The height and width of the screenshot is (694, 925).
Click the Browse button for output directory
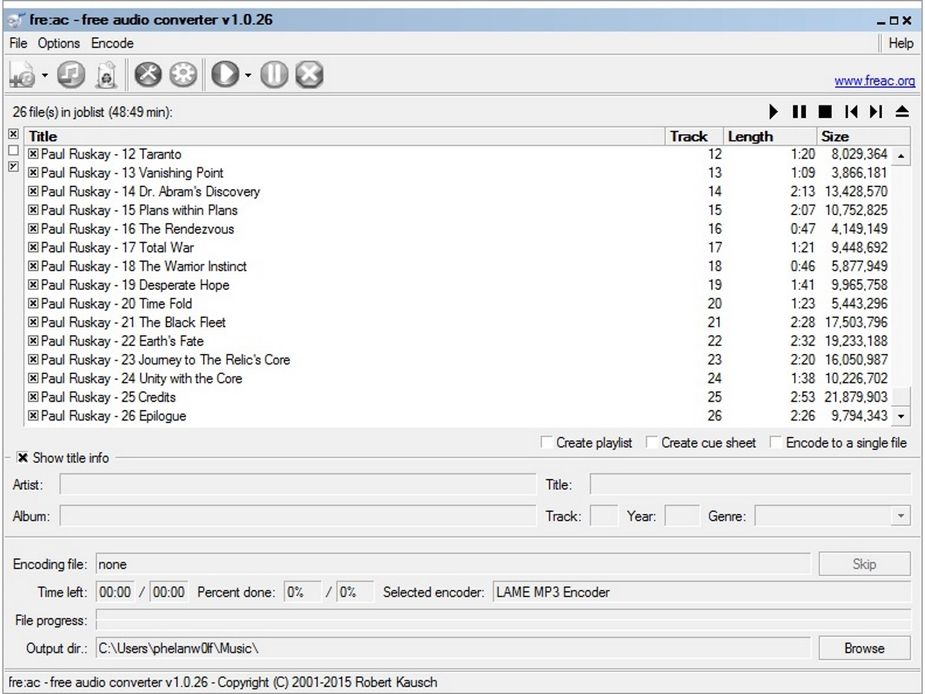pyautogui.click(x=863, y=648)
